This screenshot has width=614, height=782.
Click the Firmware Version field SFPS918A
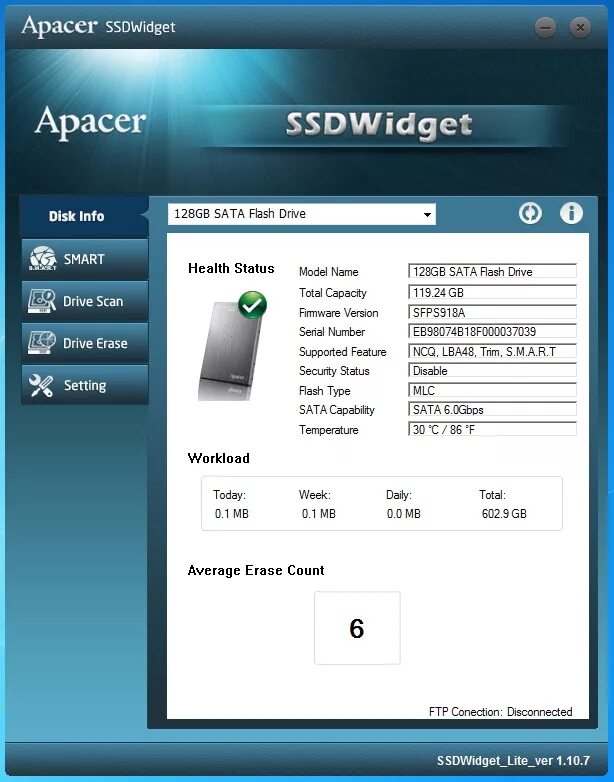[492, 313]
